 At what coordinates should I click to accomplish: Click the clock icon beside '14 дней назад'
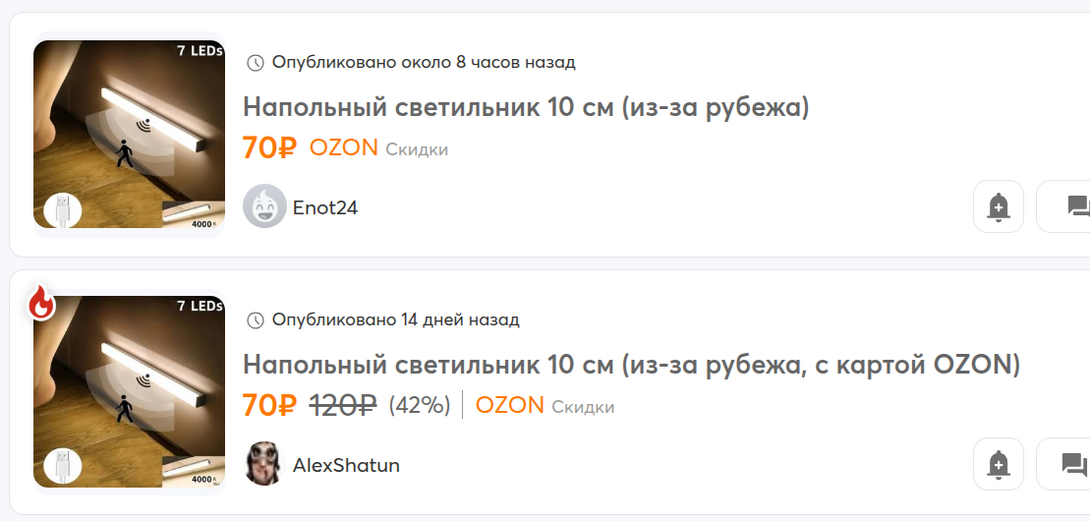click(256, 320)
